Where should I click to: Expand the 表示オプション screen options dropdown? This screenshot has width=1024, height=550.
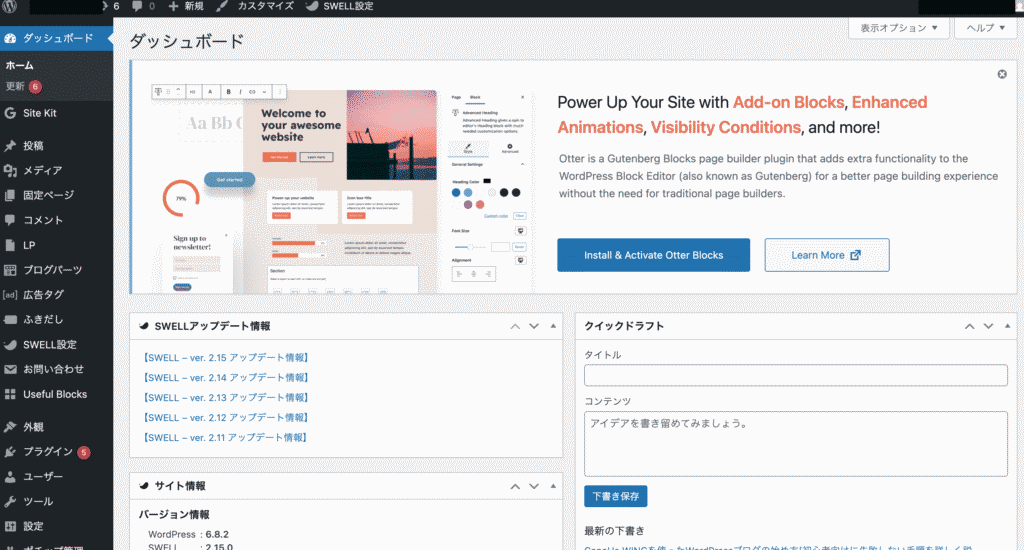pyautogui.click(x=898, y=28)
